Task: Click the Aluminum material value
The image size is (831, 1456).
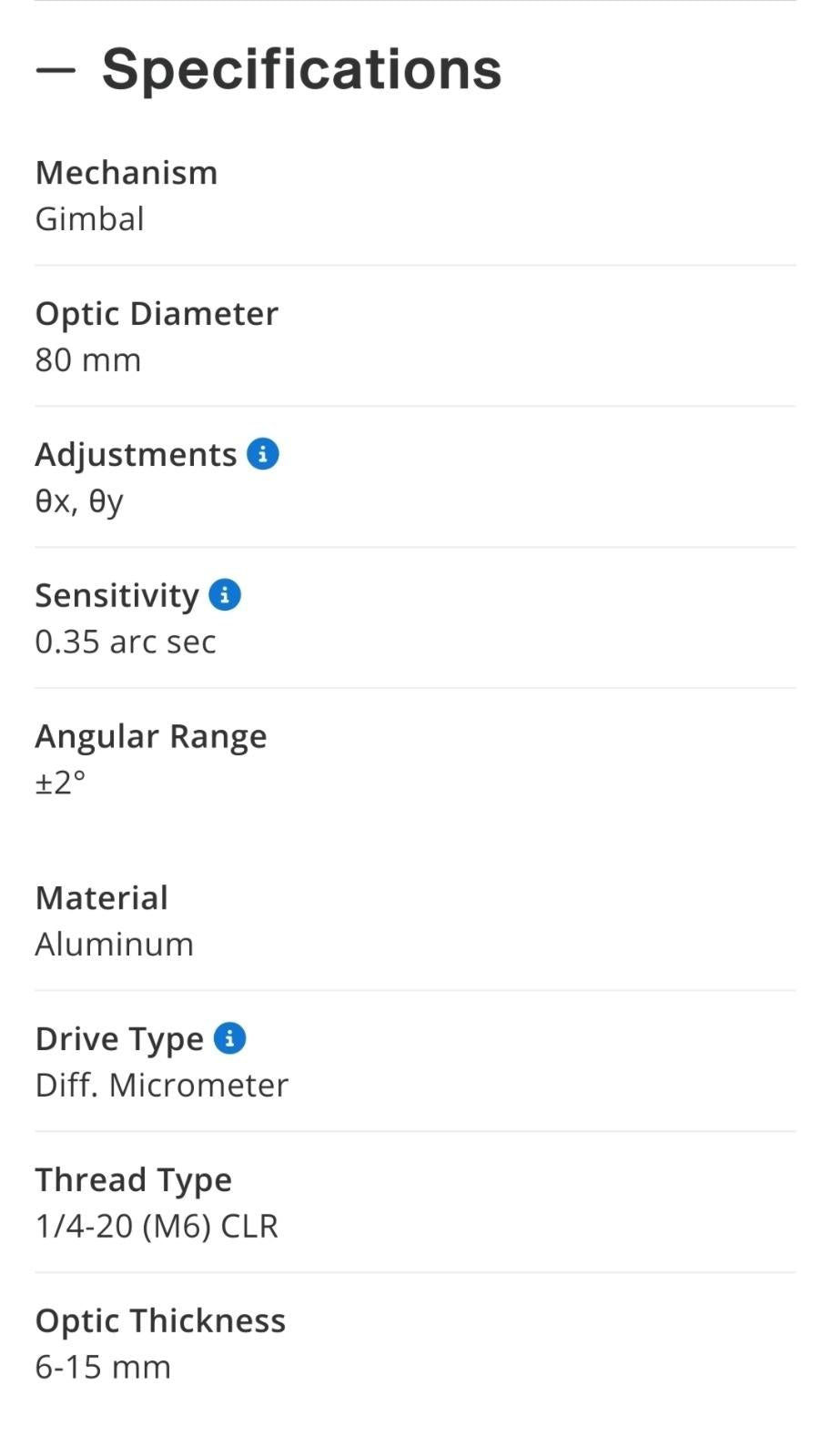Action: click(x=115, y=945)
